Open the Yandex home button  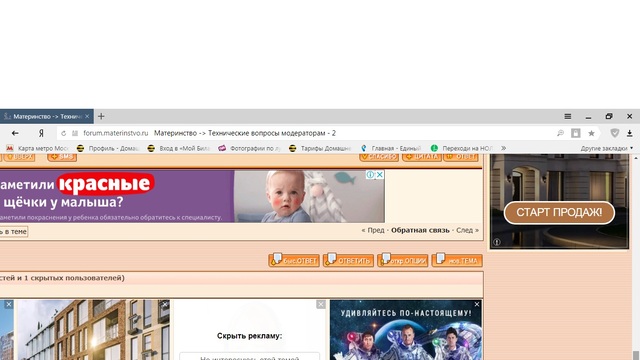(x=41, y=133)
